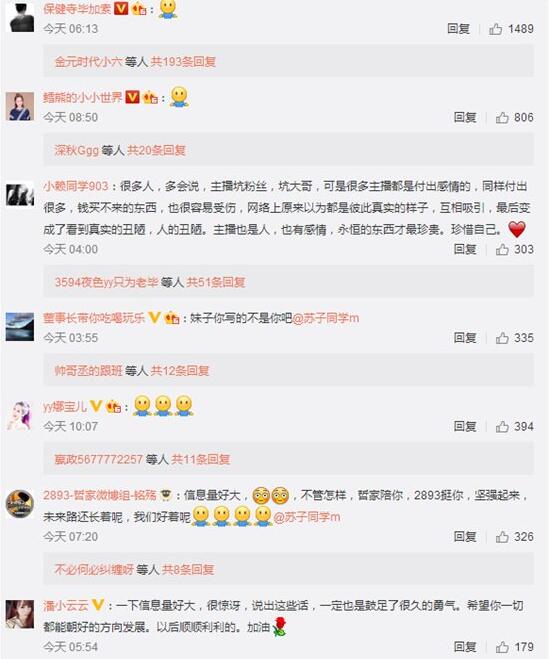549x659 pixels.
Task: Click the red V badge next to 蜻熊的小小世界
Action: [132, 98]
